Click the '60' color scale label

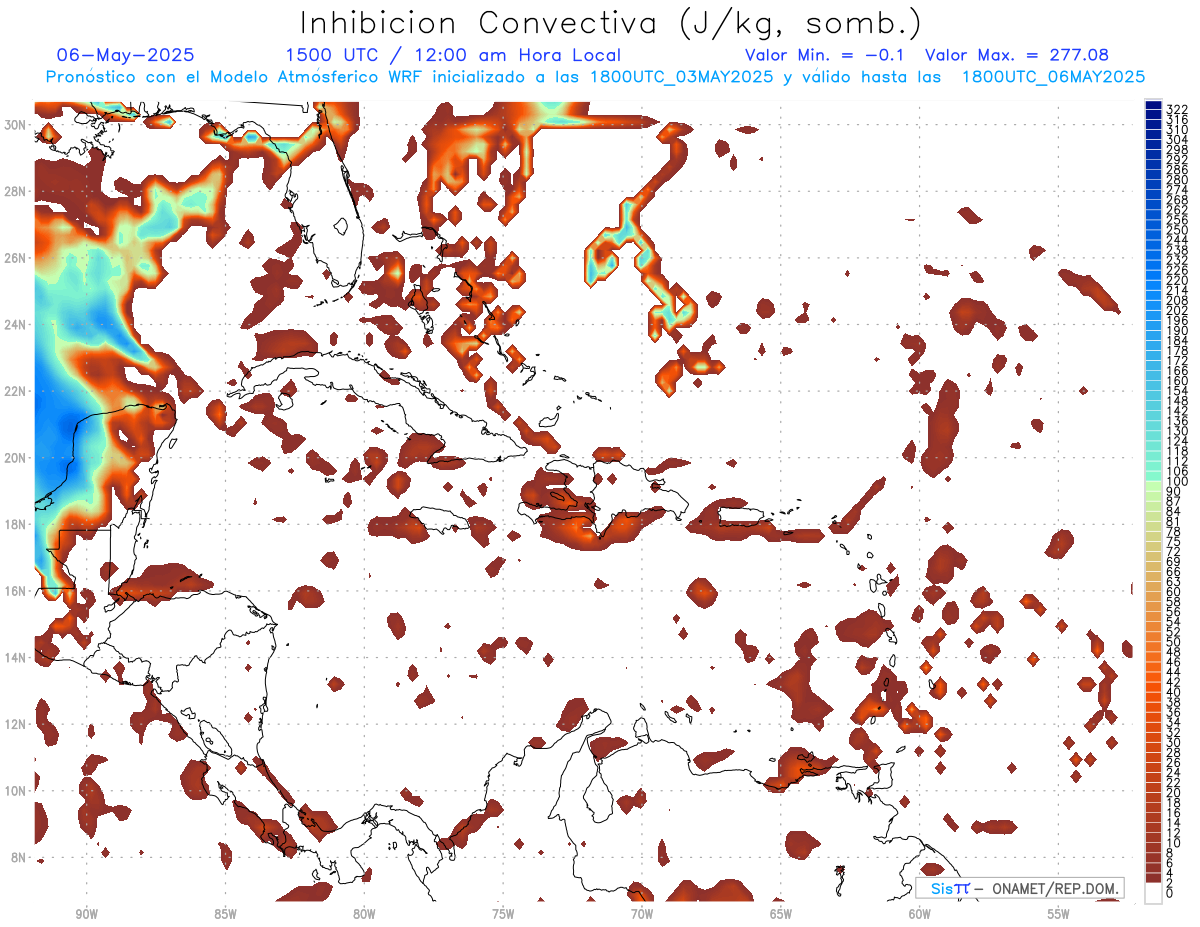tap(1174, 592)
